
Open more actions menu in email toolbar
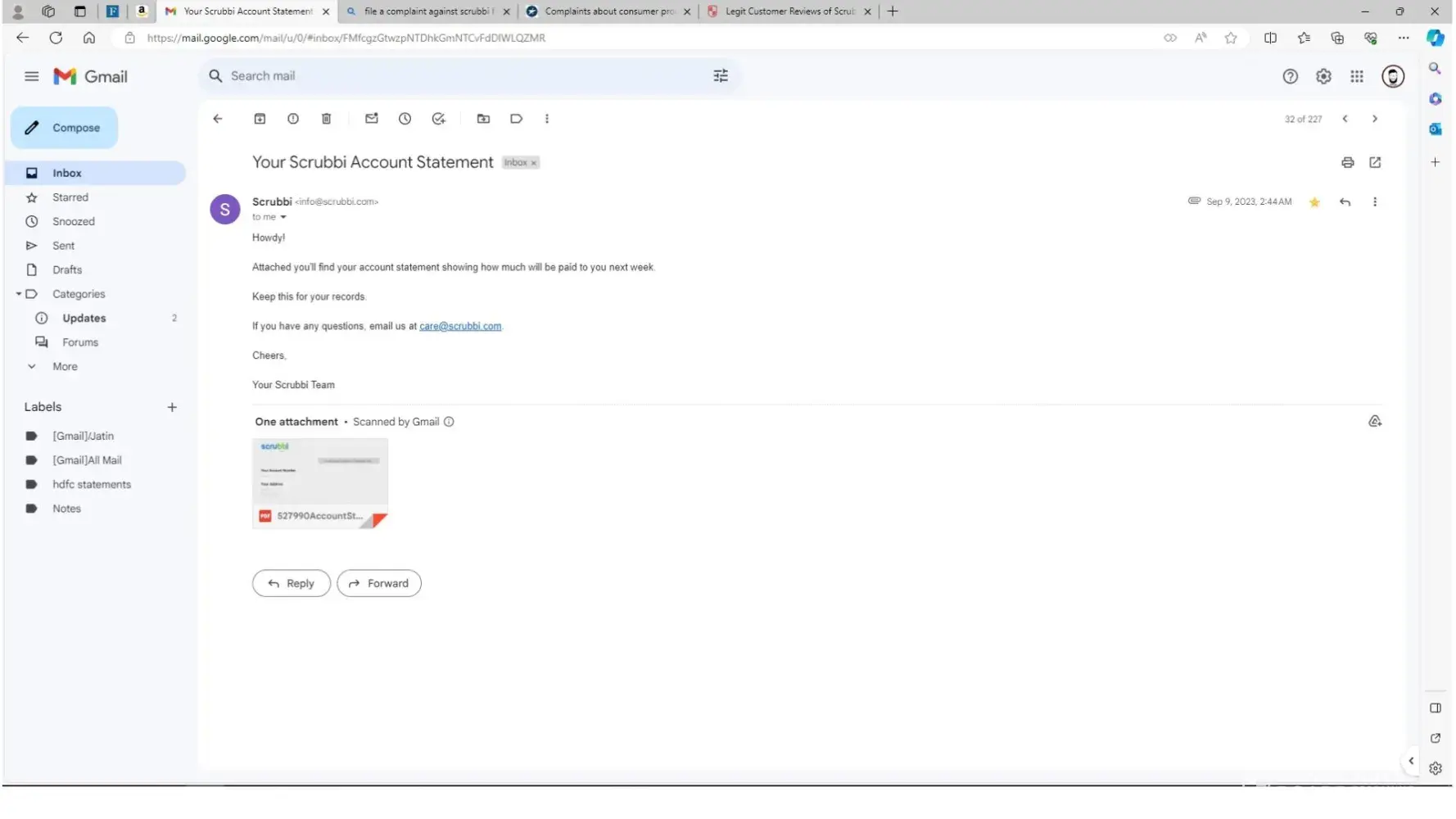pyautogui.click(x=547, y=119)
